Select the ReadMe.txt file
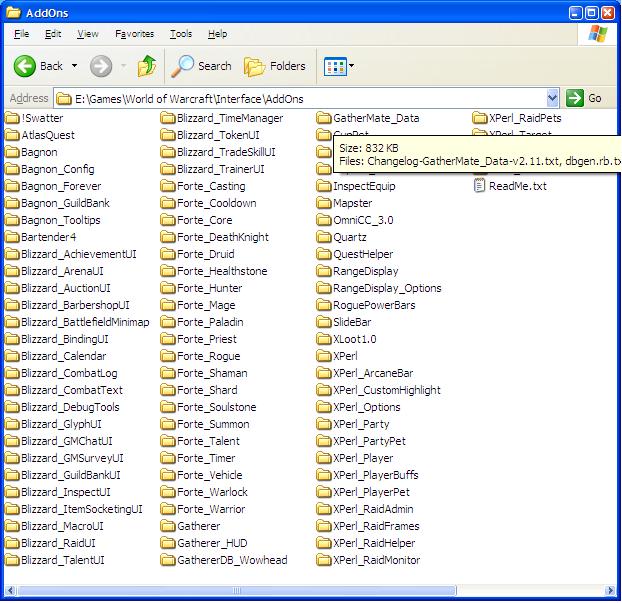Screen dimensions: 622x603 (x=517, y=186)
